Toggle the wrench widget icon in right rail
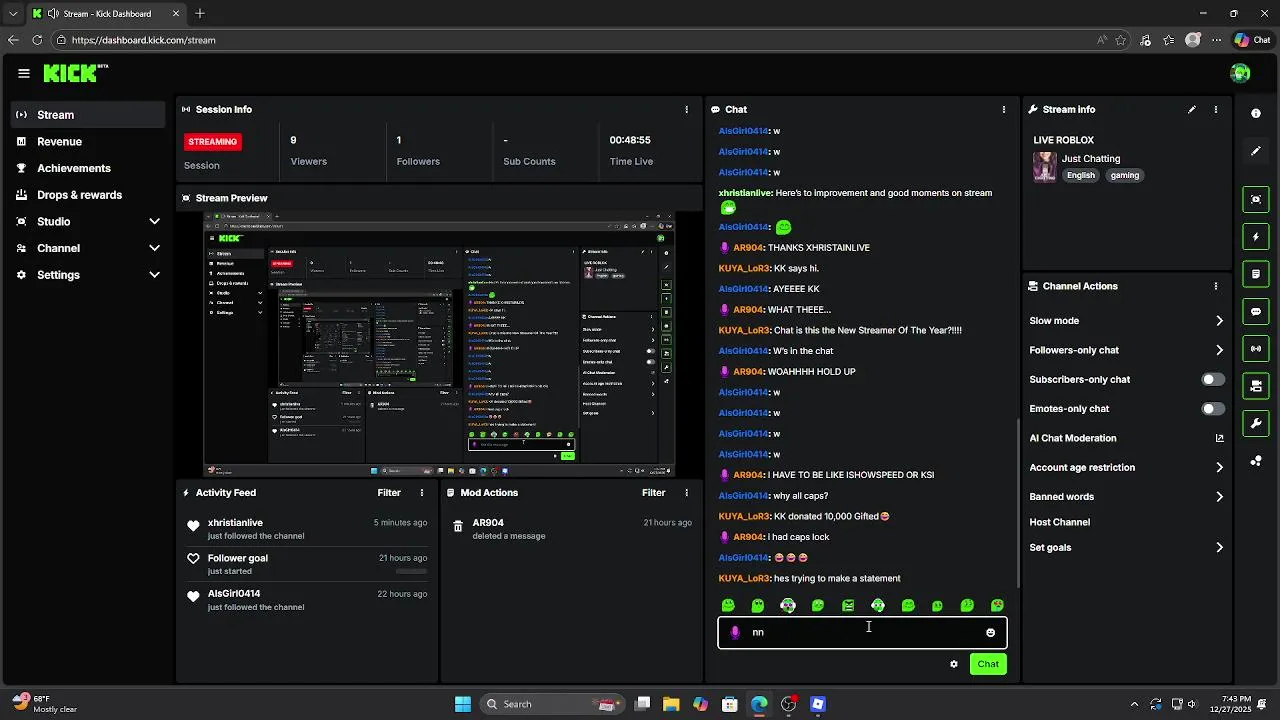1280x720 pixels. click(1256, 424)
